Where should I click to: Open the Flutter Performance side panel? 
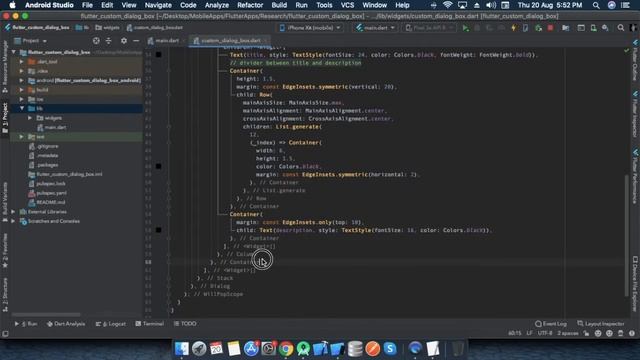tap(635, 176)
